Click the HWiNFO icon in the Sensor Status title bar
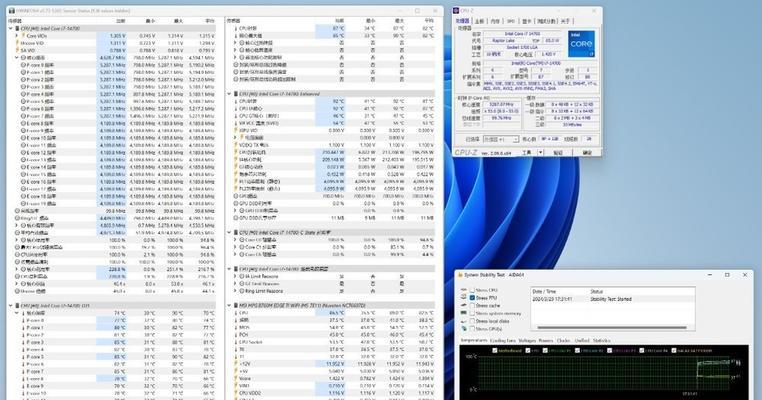This screenshot has width=762, height=400. [x=12, y=11]
